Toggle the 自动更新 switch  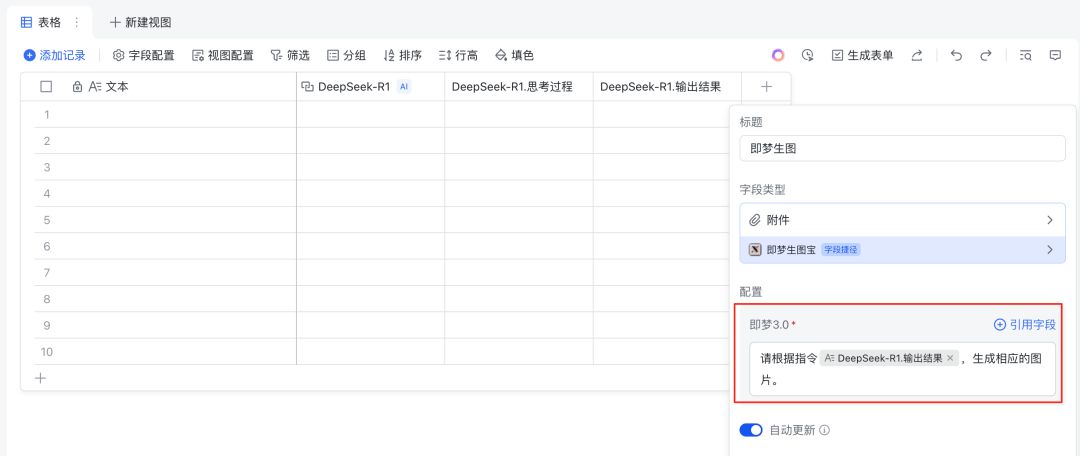coord(751,430)
